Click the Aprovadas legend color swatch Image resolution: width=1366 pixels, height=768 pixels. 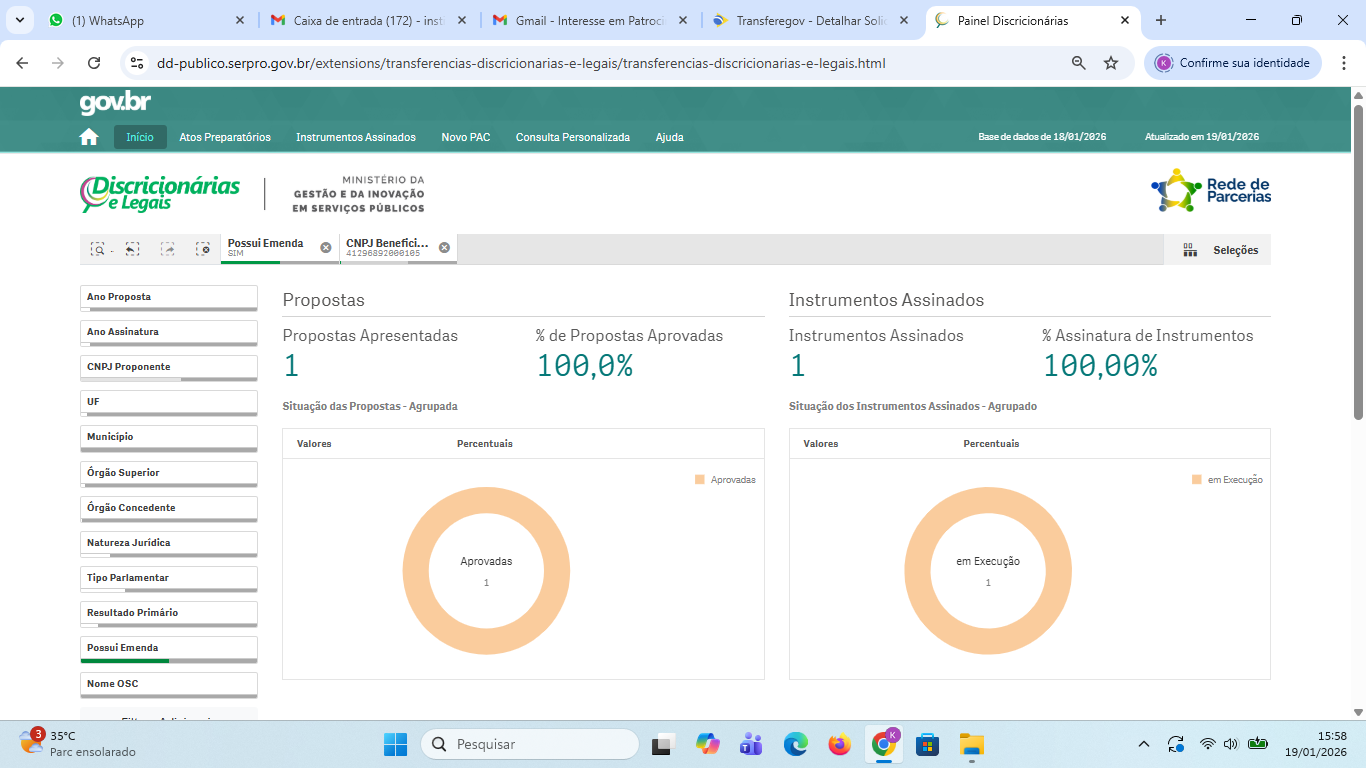coord(700,480)
